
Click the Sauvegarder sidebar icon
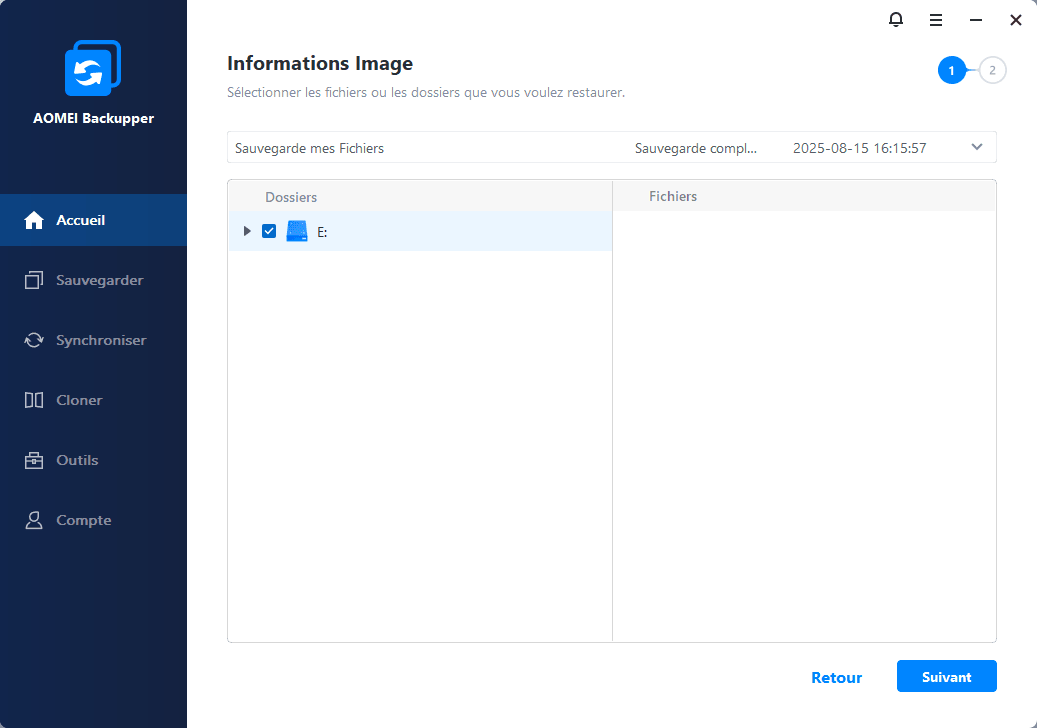coord(34,280)
